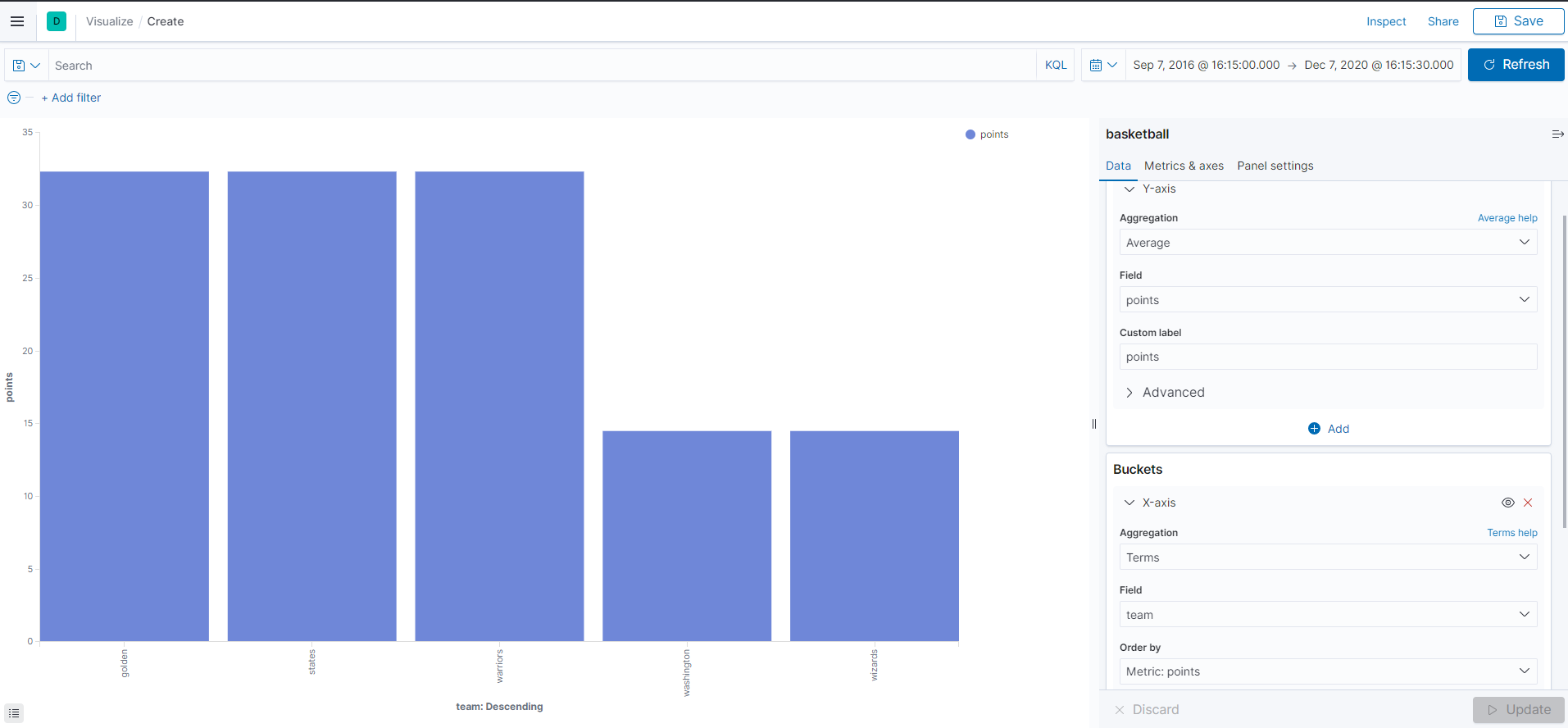This screenshot has width=1568, height=728.
Task: Open the saved query menu
Action: (x=26, y=66)
